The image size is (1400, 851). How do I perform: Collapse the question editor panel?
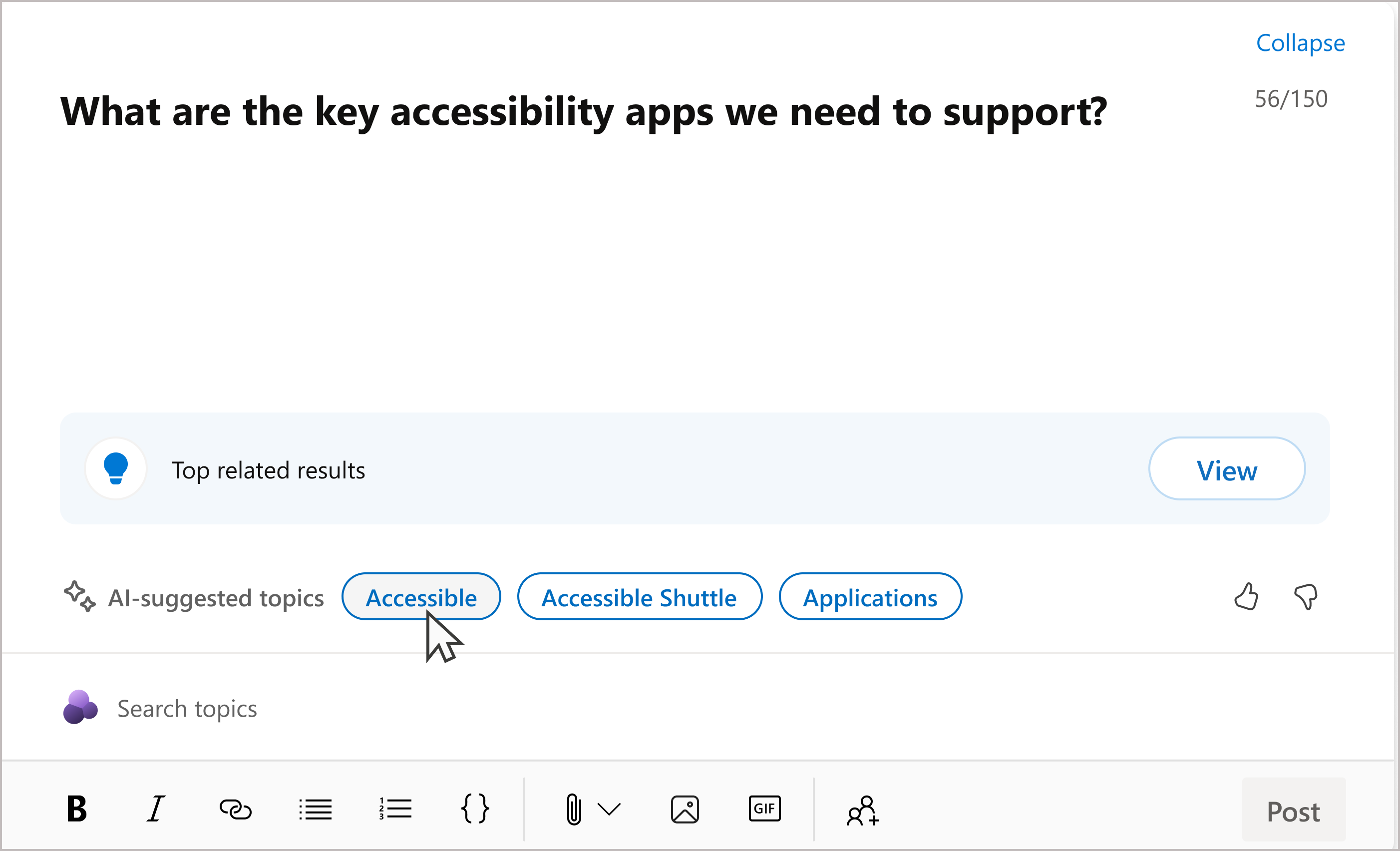1300,41
